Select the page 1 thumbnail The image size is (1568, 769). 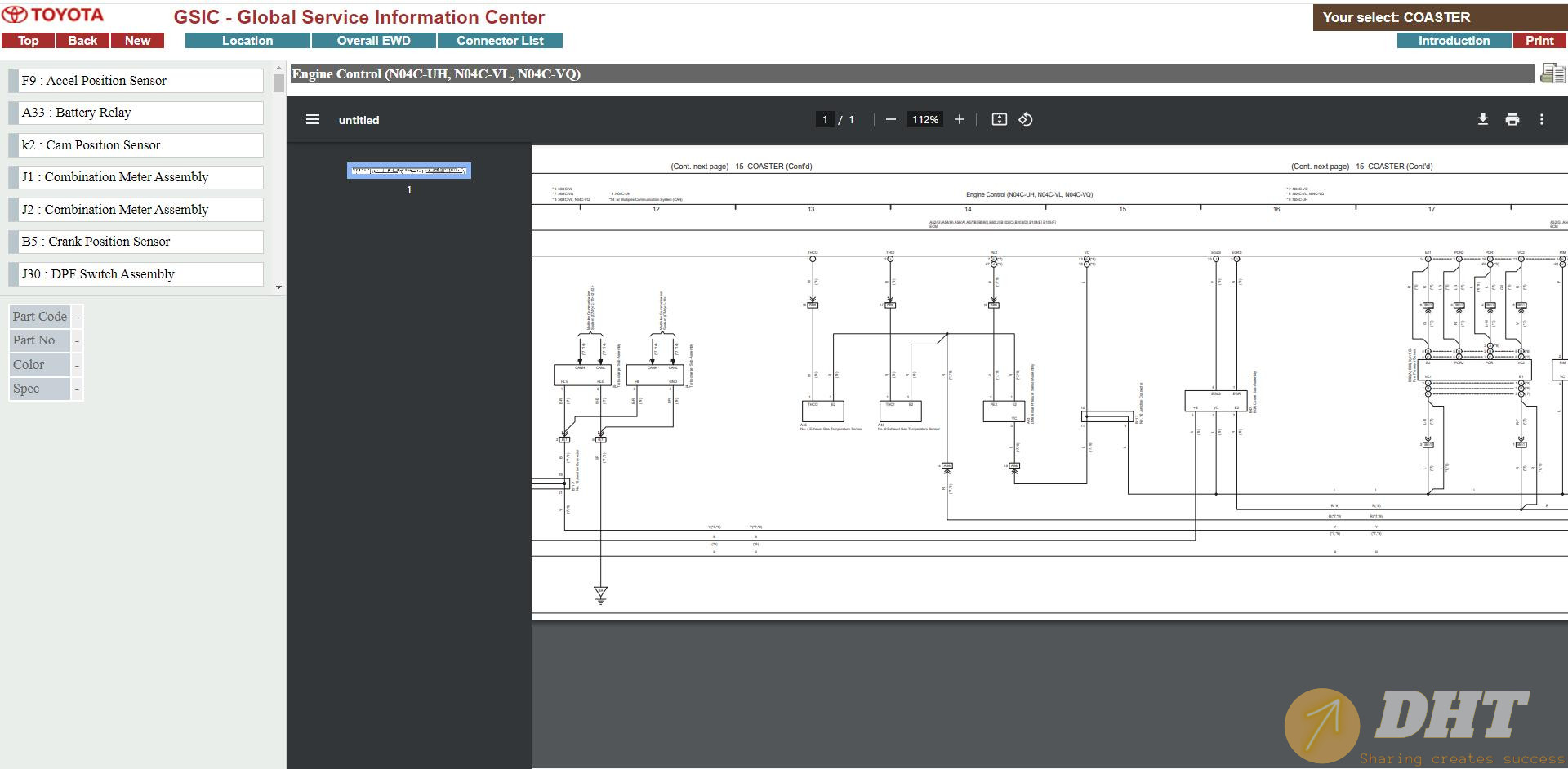point(409,171)
